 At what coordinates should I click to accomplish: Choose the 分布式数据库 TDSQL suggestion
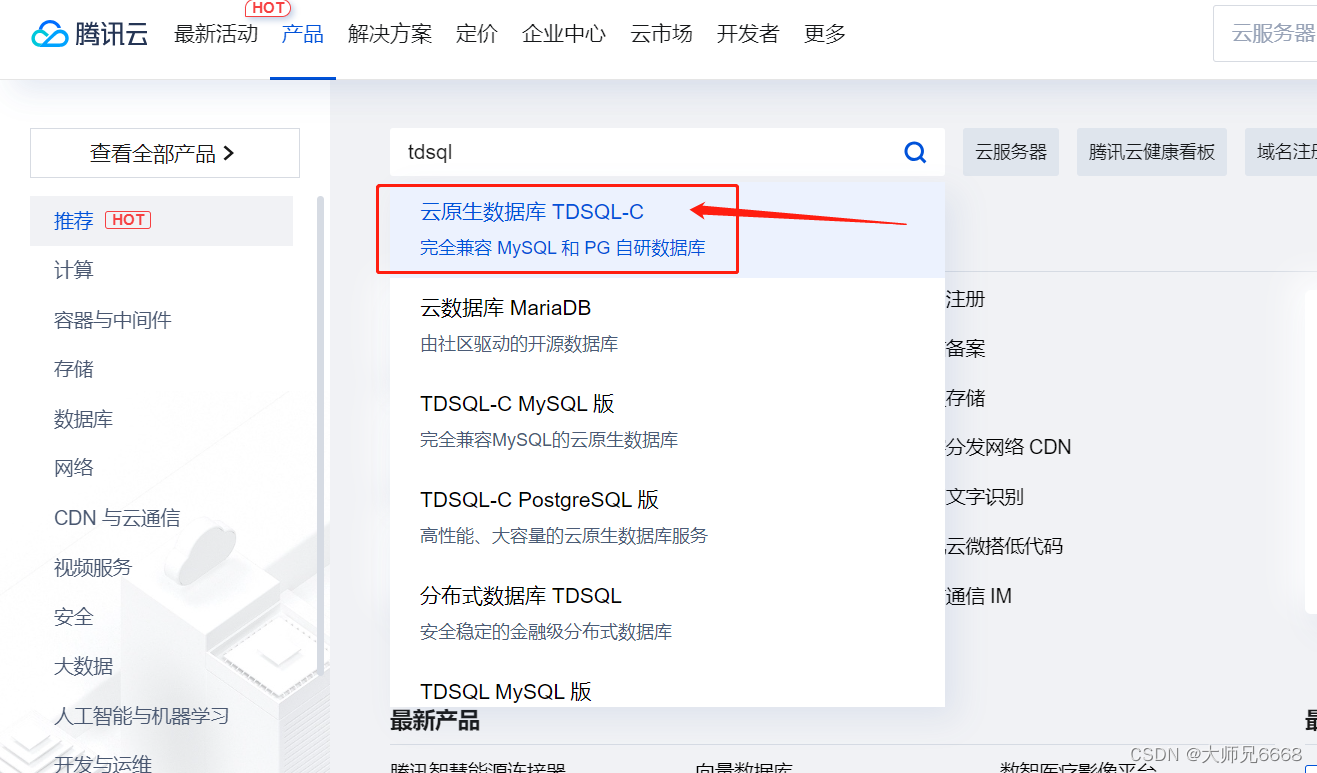(x=667, y=613)
